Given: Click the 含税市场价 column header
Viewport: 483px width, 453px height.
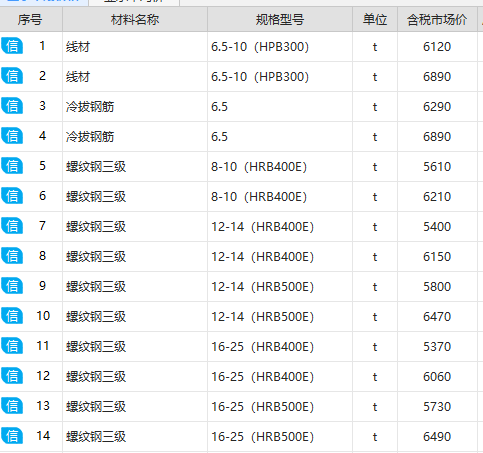Looking at the screenshot, I should point(437,19).
